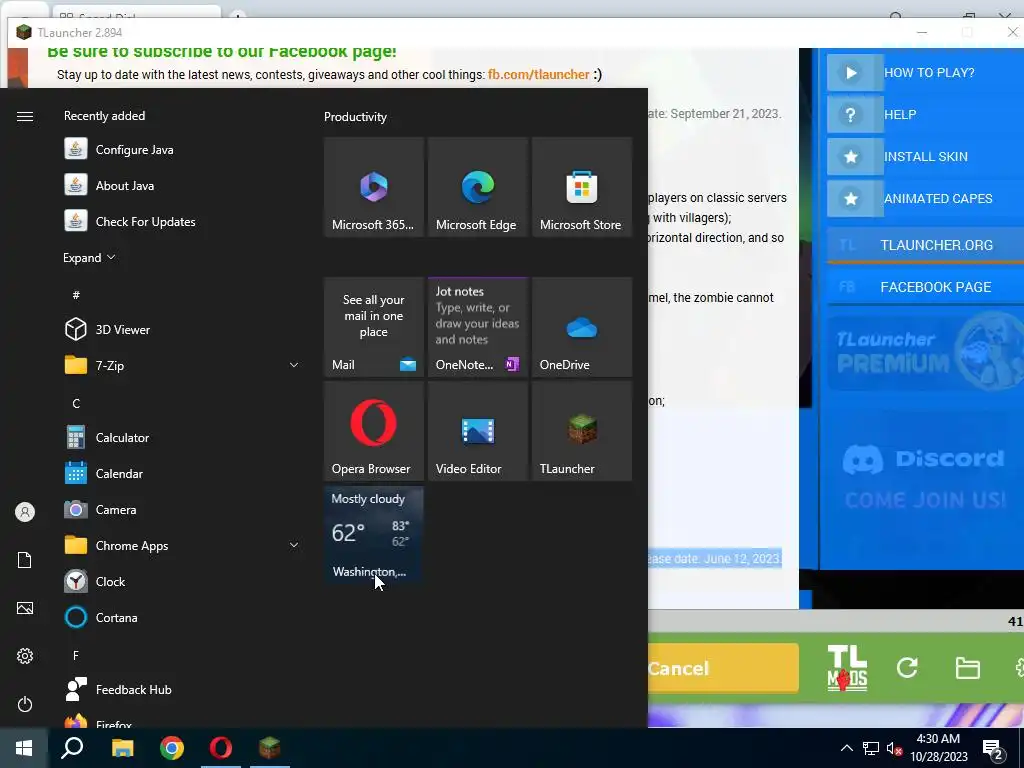This screenshot has width=1024, height=768.
Task: Open Microsoft Store tile
Action: 581,187
